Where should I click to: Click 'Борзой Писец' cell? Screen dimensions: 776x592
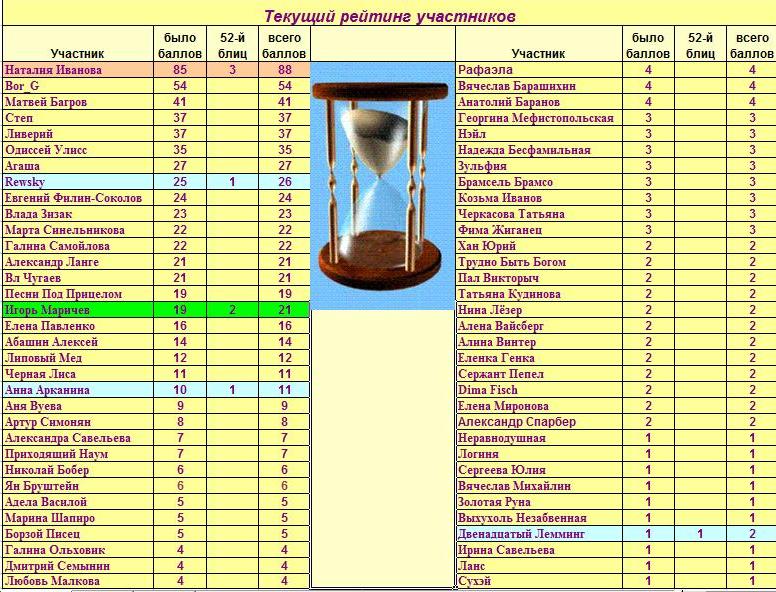[x=78, y=534]
